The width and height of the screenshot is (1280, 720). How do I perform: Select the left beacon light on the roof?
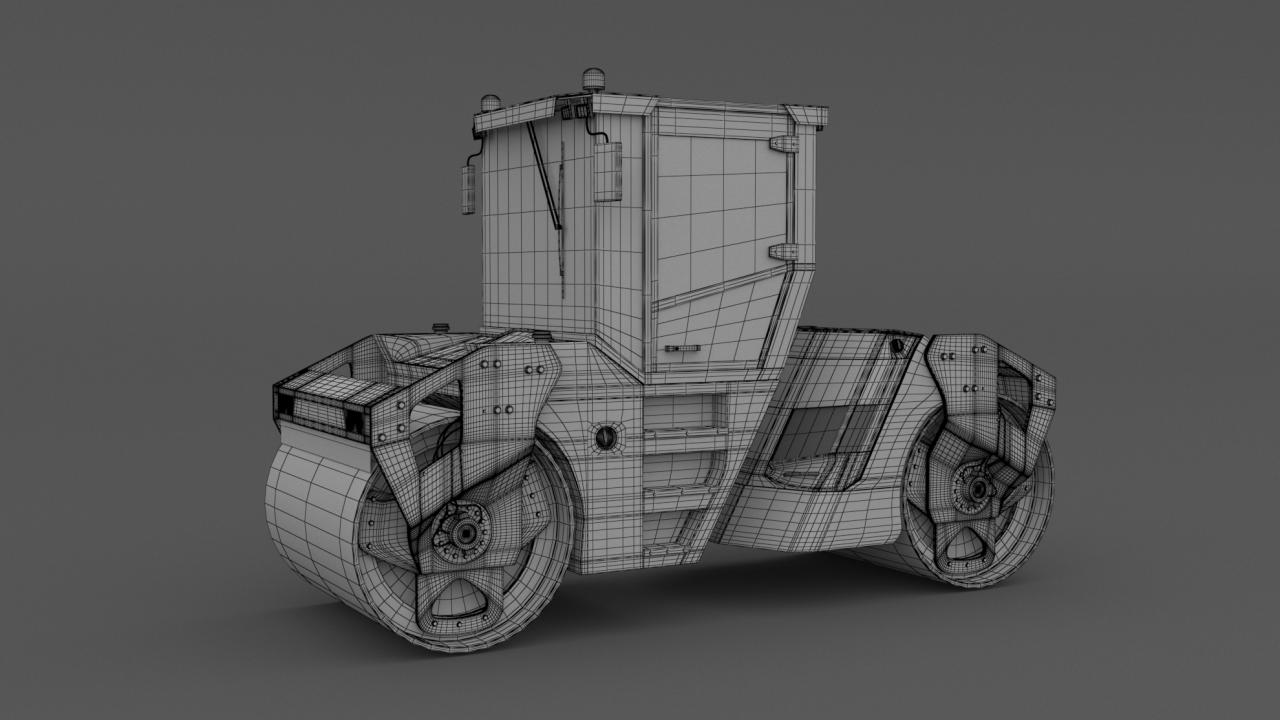(x=490, y=102)
